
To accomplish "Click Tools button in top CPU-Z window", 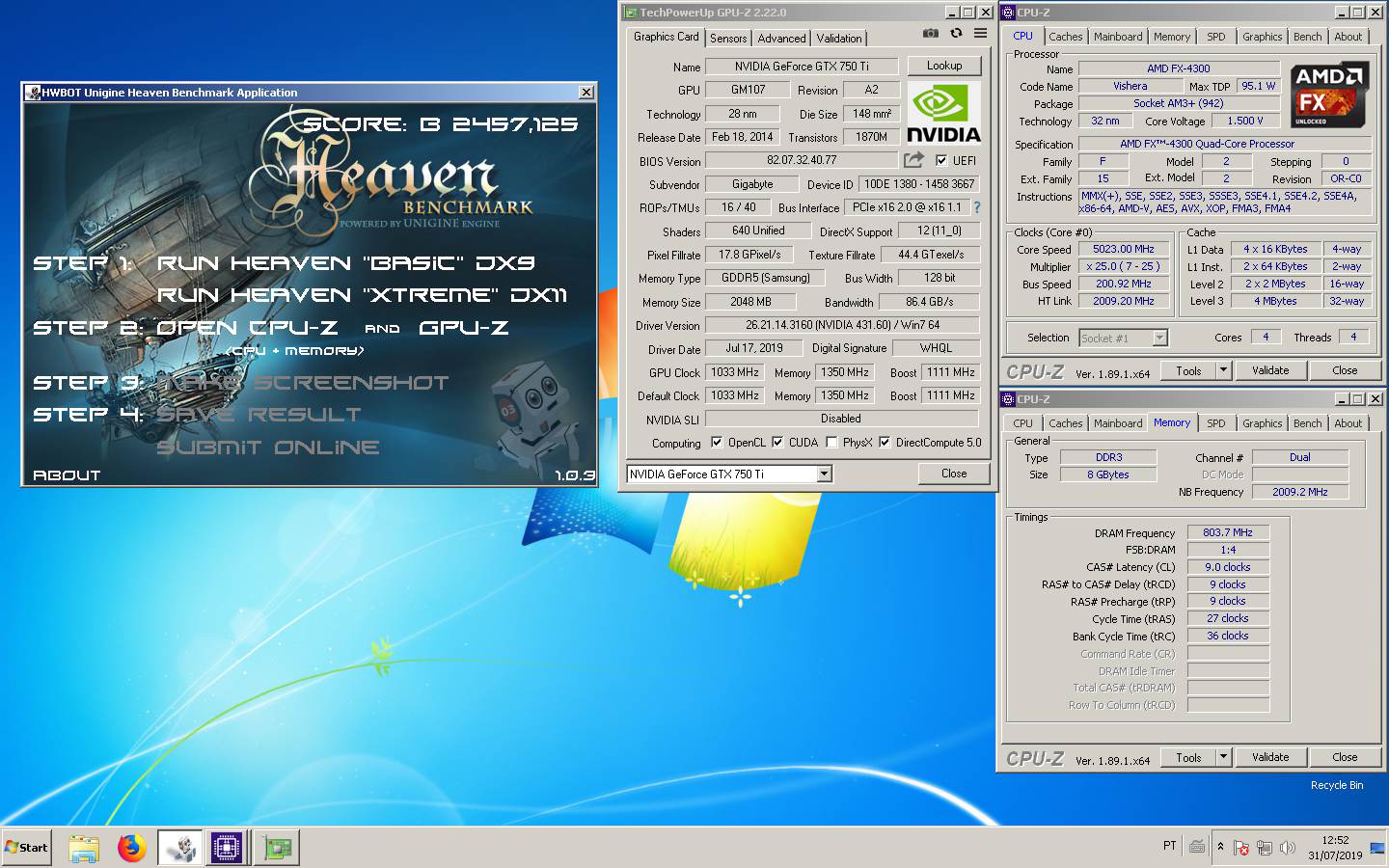I will point(1188,370).
